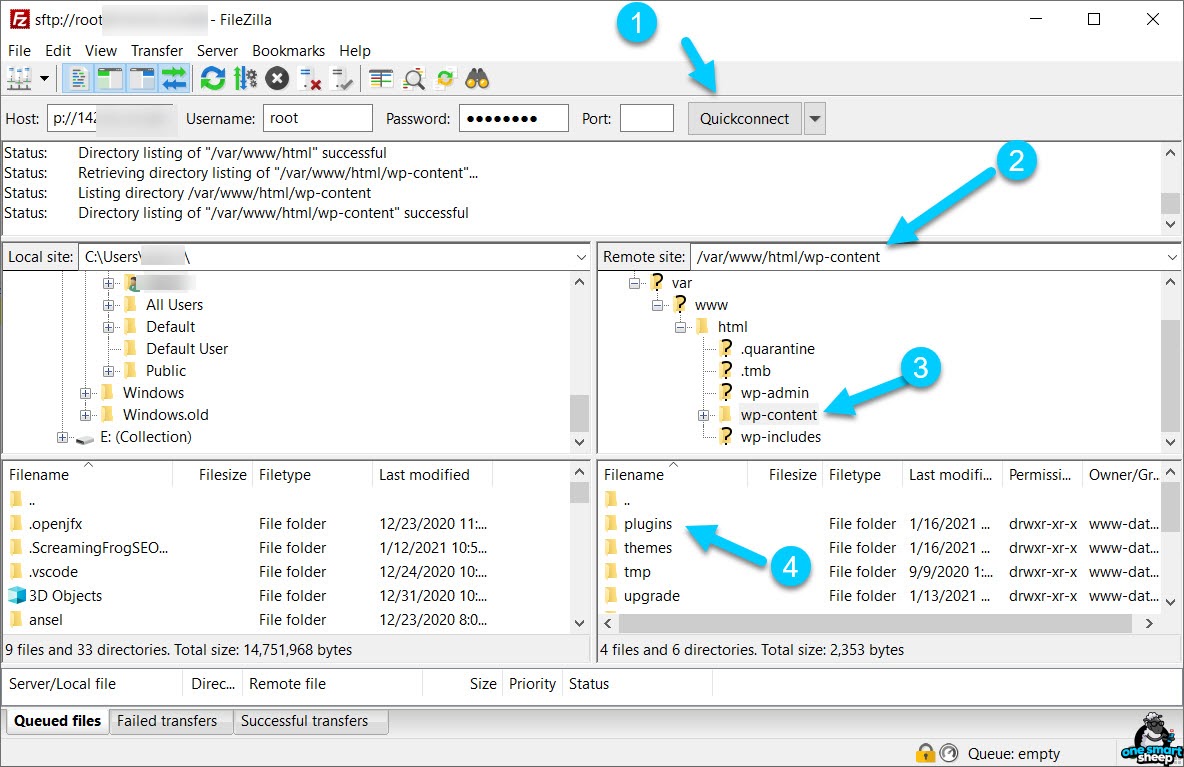Toggle directory comparison
Viewport: 1184px width, 767px height.
point(414,79)
